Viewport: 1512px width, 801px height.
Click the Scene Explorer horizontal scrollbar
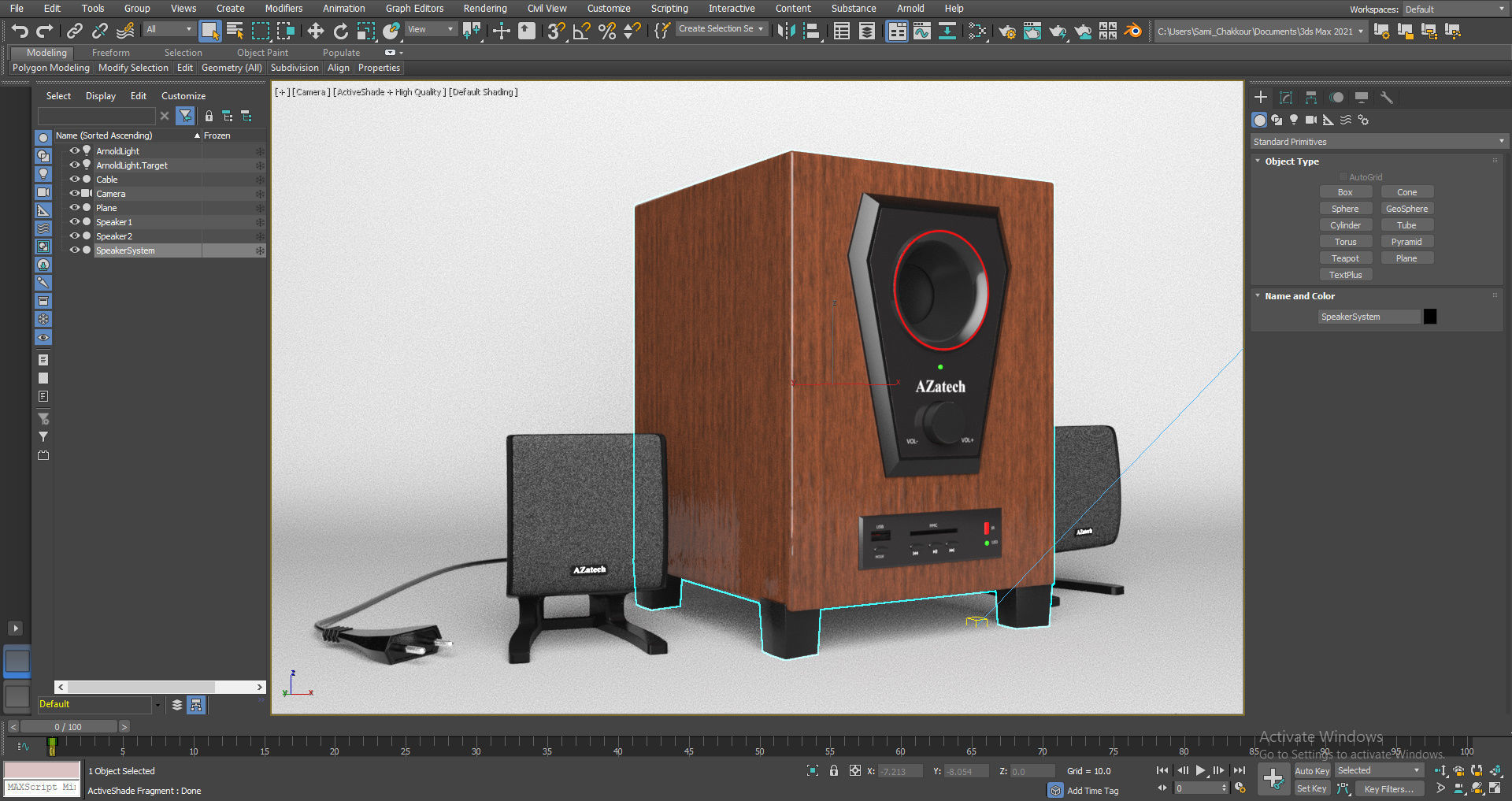click(160, 687)
